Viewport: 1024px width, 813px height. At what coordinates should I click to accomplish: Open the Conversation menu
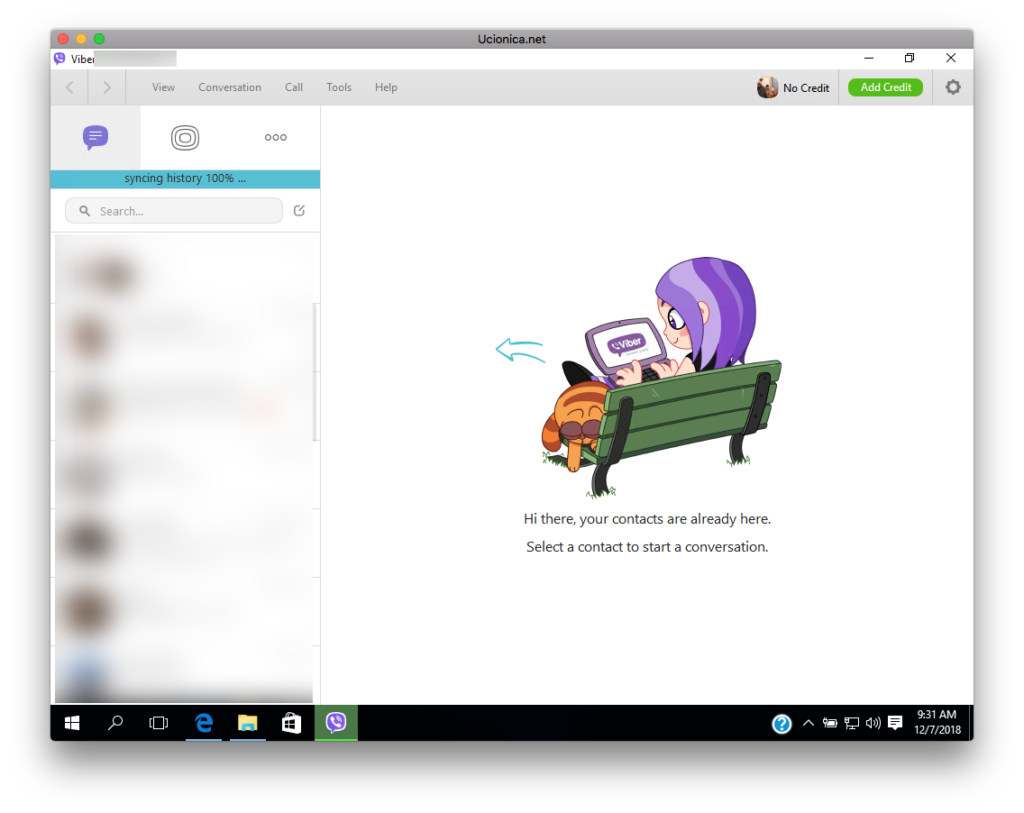click(229, 88)
